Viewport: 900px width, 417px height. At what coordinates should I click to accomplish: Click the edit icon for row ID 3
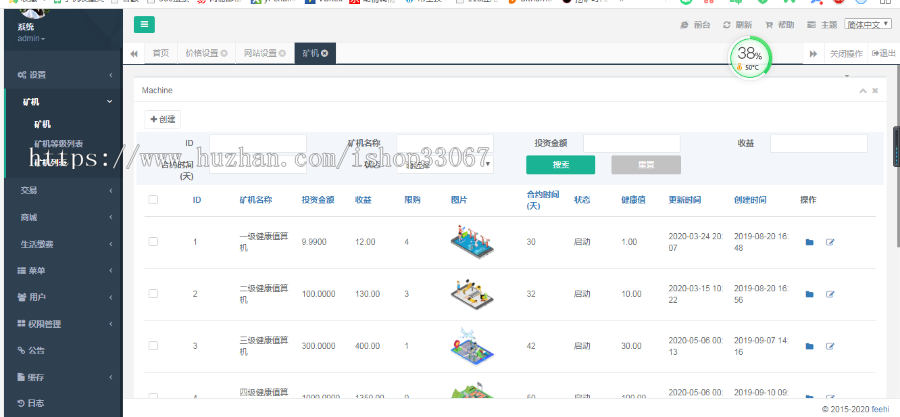coord(830,346)
